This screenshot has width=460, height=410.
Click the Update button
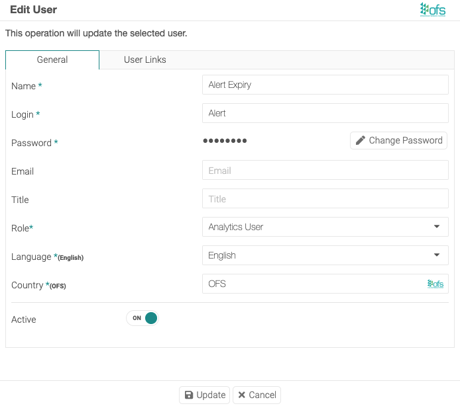point(204,395)
